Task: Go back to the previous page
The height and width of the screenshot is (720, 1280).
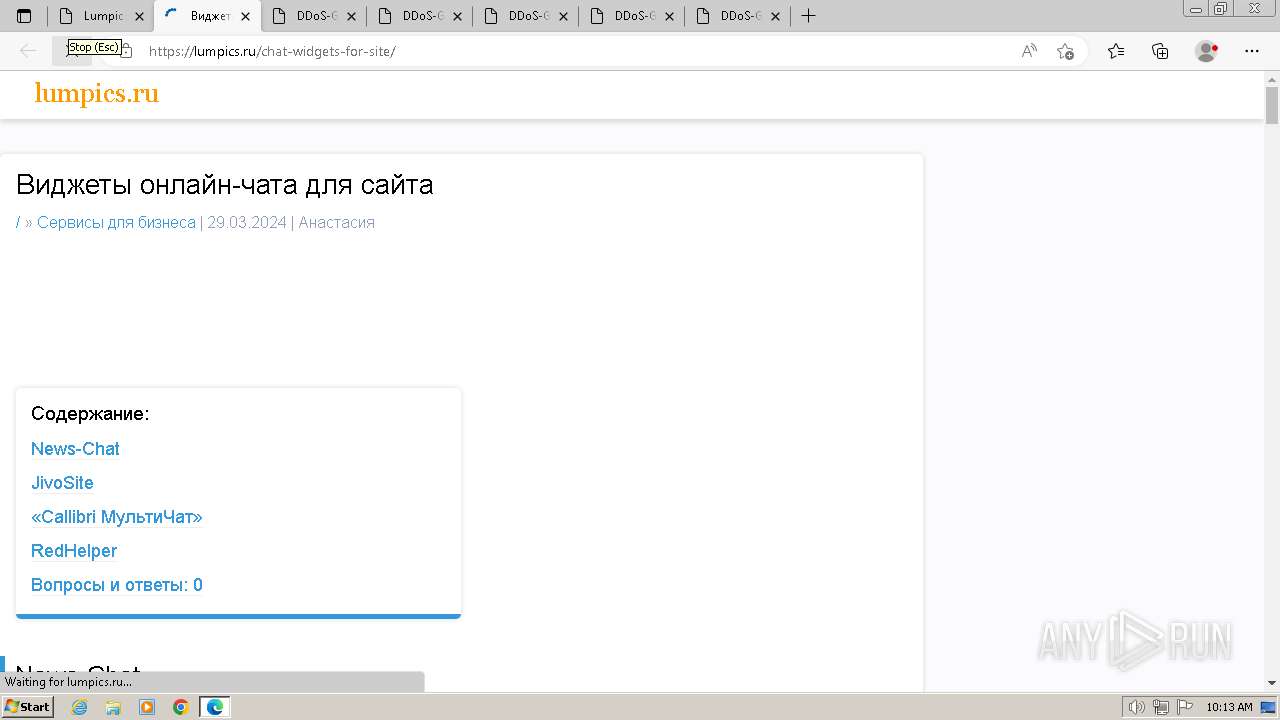Action: click(28, 51)
